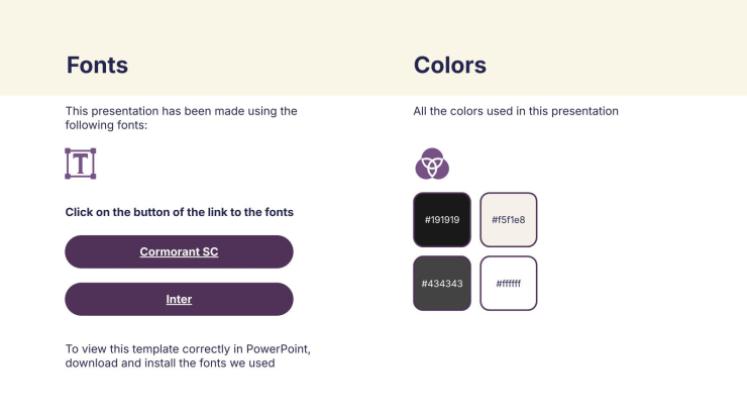747x420 pixels.
Task: Click the underlined "Cormorant SC" link text
Action: [179, 252]
